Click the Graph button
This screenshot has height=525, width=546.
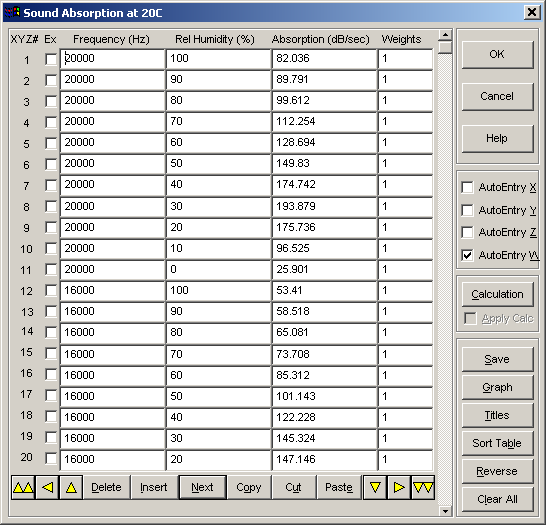[x=498, y=387]
